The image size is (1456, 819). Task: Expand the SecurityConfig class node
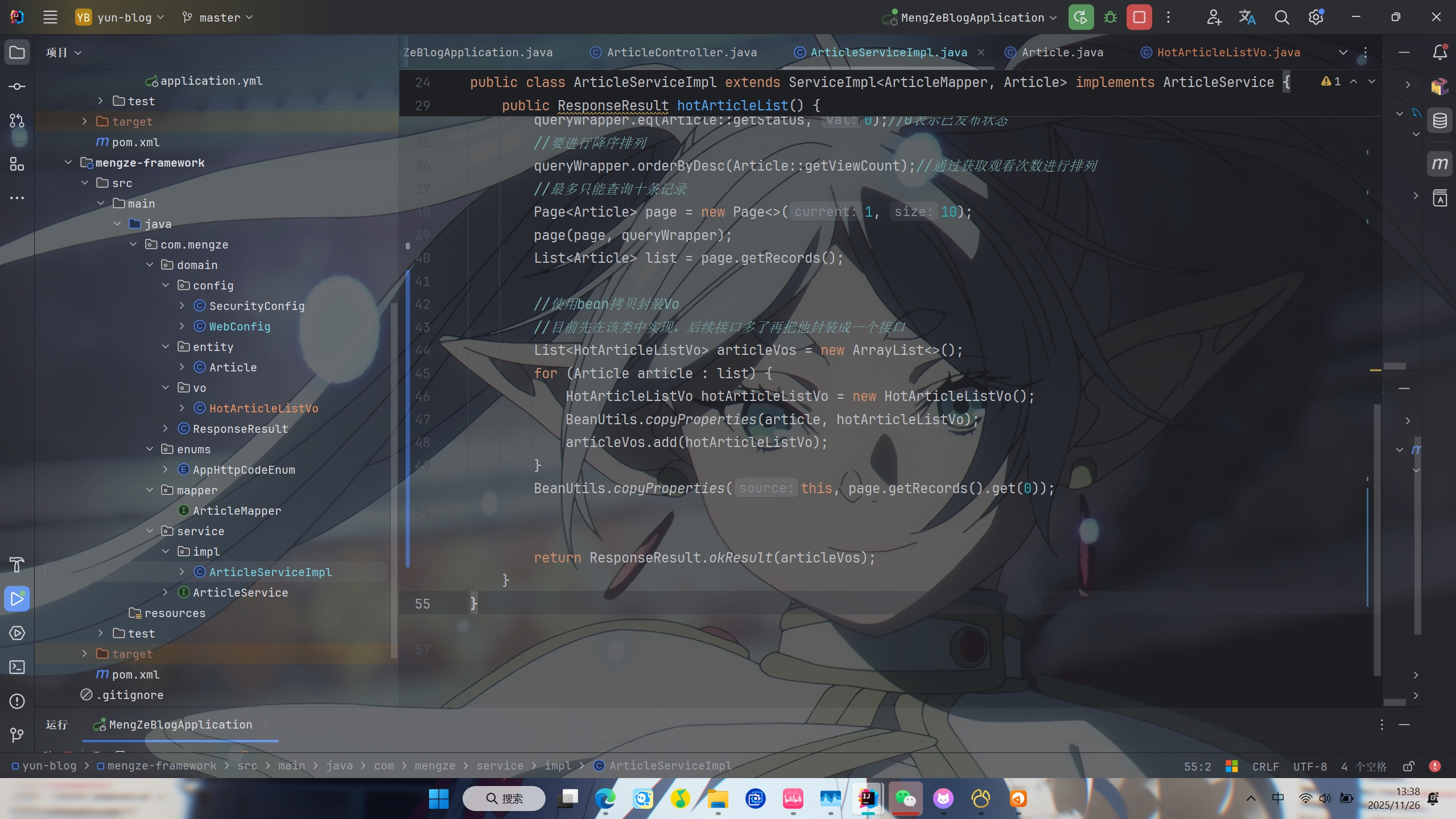click(x=182, y=306)
